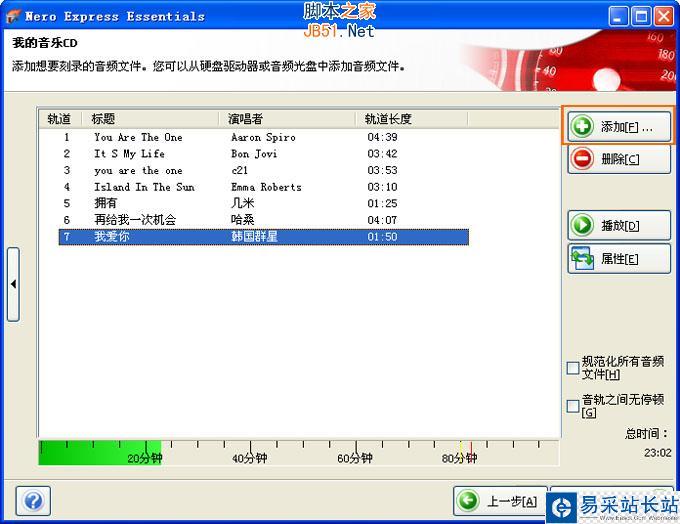Click artist 韩国群星
This screenshot has height=524, width=680.
[x=254, y=236]
